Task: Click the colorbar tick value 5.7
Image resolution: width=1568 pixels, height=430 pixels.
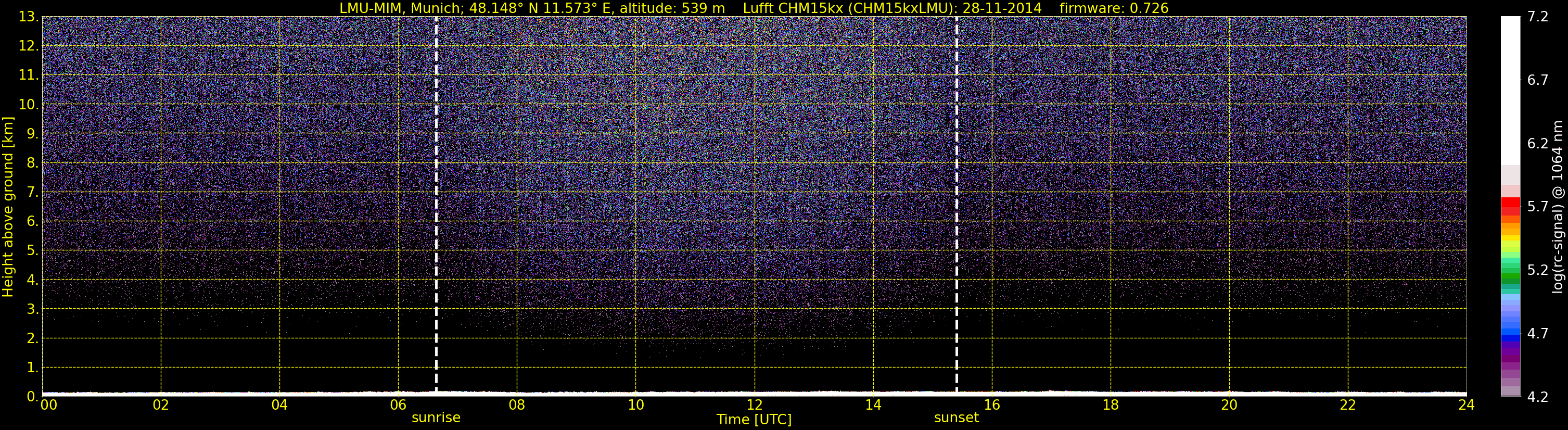Action: pos(1538,207)
